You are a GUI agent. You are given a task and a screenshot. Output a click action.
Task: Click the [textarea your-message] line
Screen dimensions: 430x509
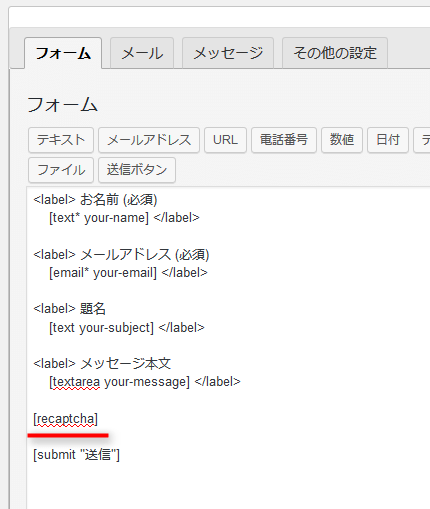click(x=145, y=382)
